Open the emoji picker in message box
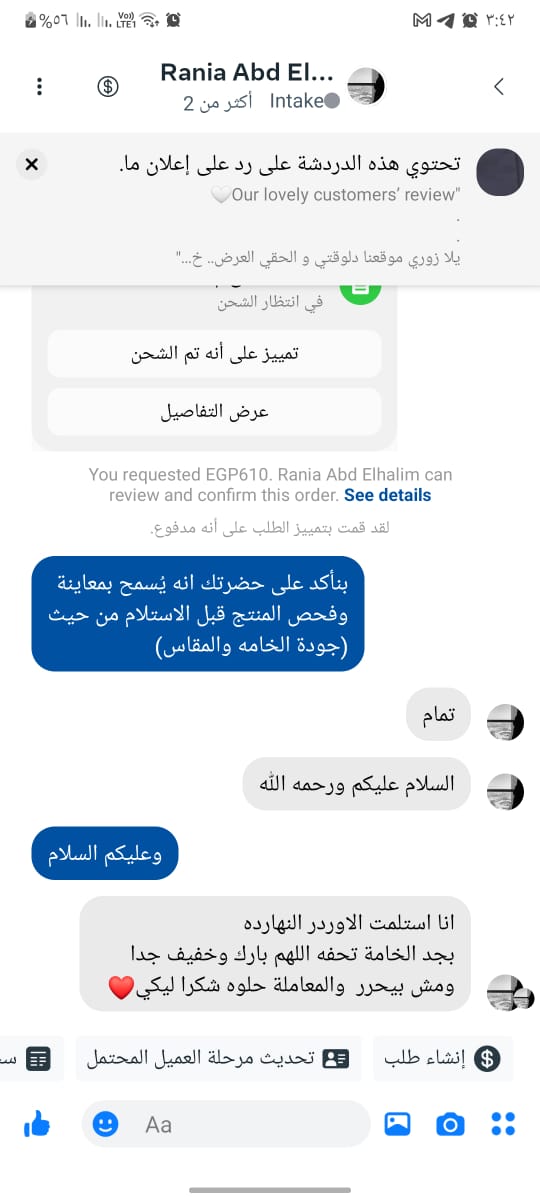The width and height of the screenshot is (540, 1200). tap(105, 1124)
